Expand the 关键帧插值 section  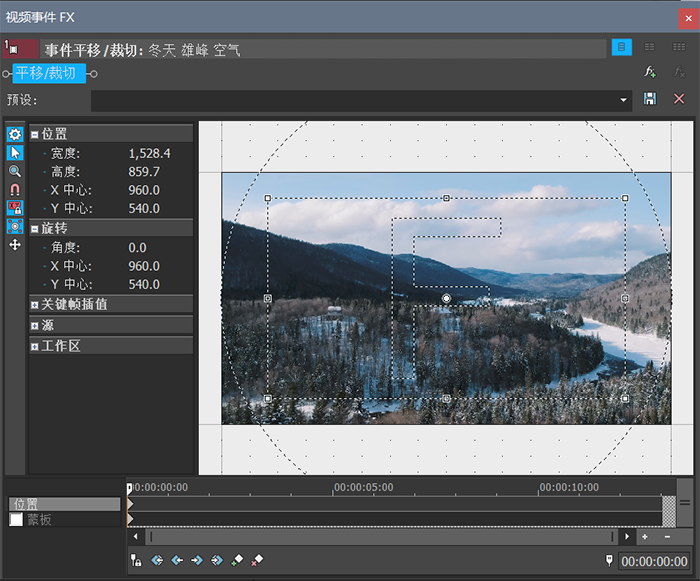(x=35, y=304)
